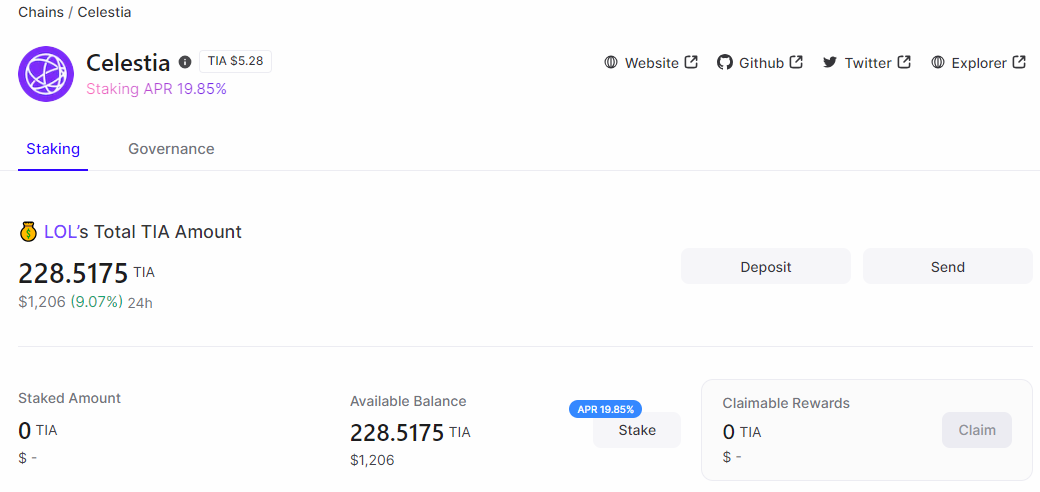The height and width of the screenshot is (492, 1040).
Task: Click the info icon beside Celestia
Action: [x=185, y=62]
